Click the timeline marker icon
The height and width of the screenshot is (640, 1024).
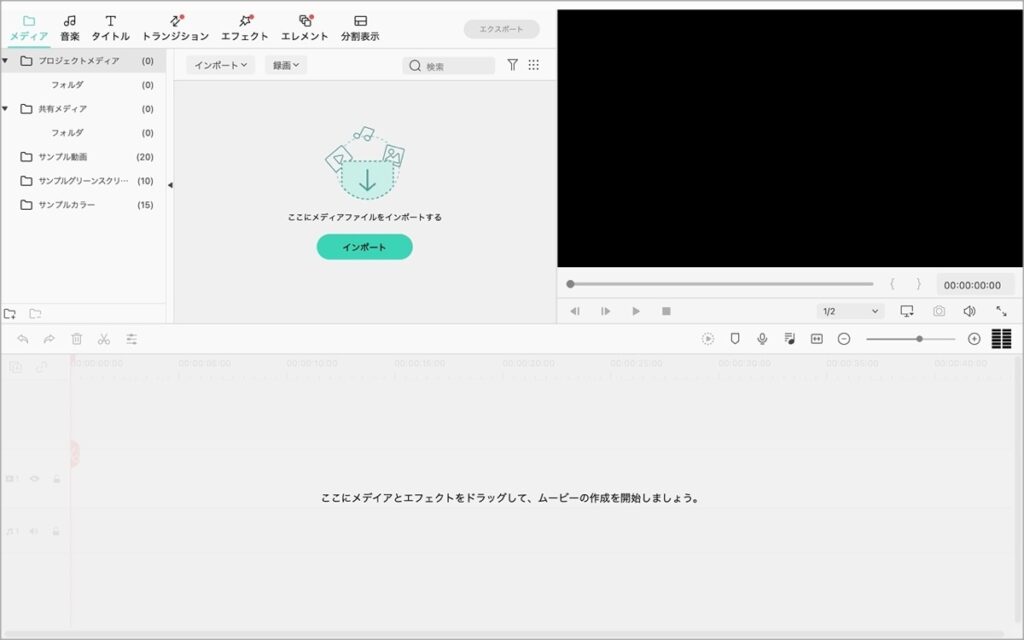[735, 339]
